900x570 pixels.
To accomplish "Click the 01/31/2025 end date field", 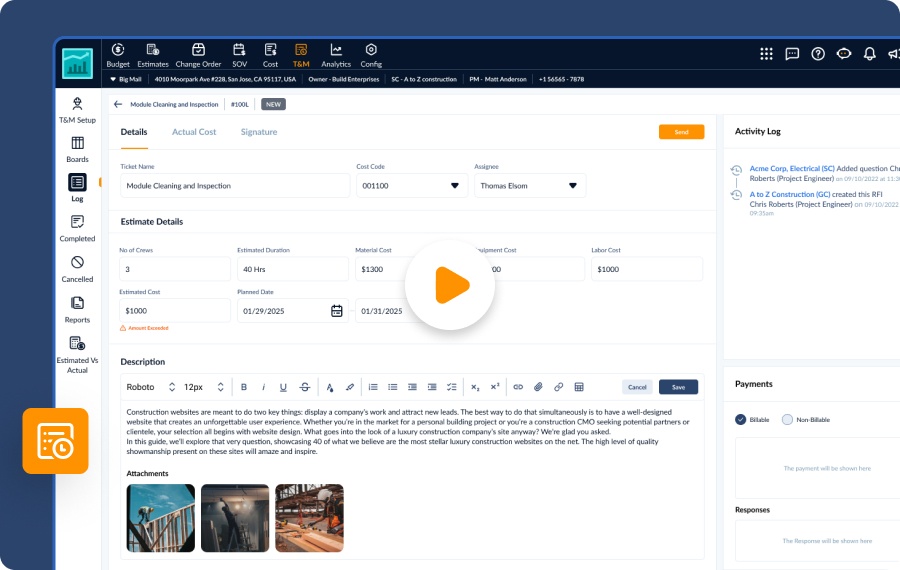I will point(381,311).
